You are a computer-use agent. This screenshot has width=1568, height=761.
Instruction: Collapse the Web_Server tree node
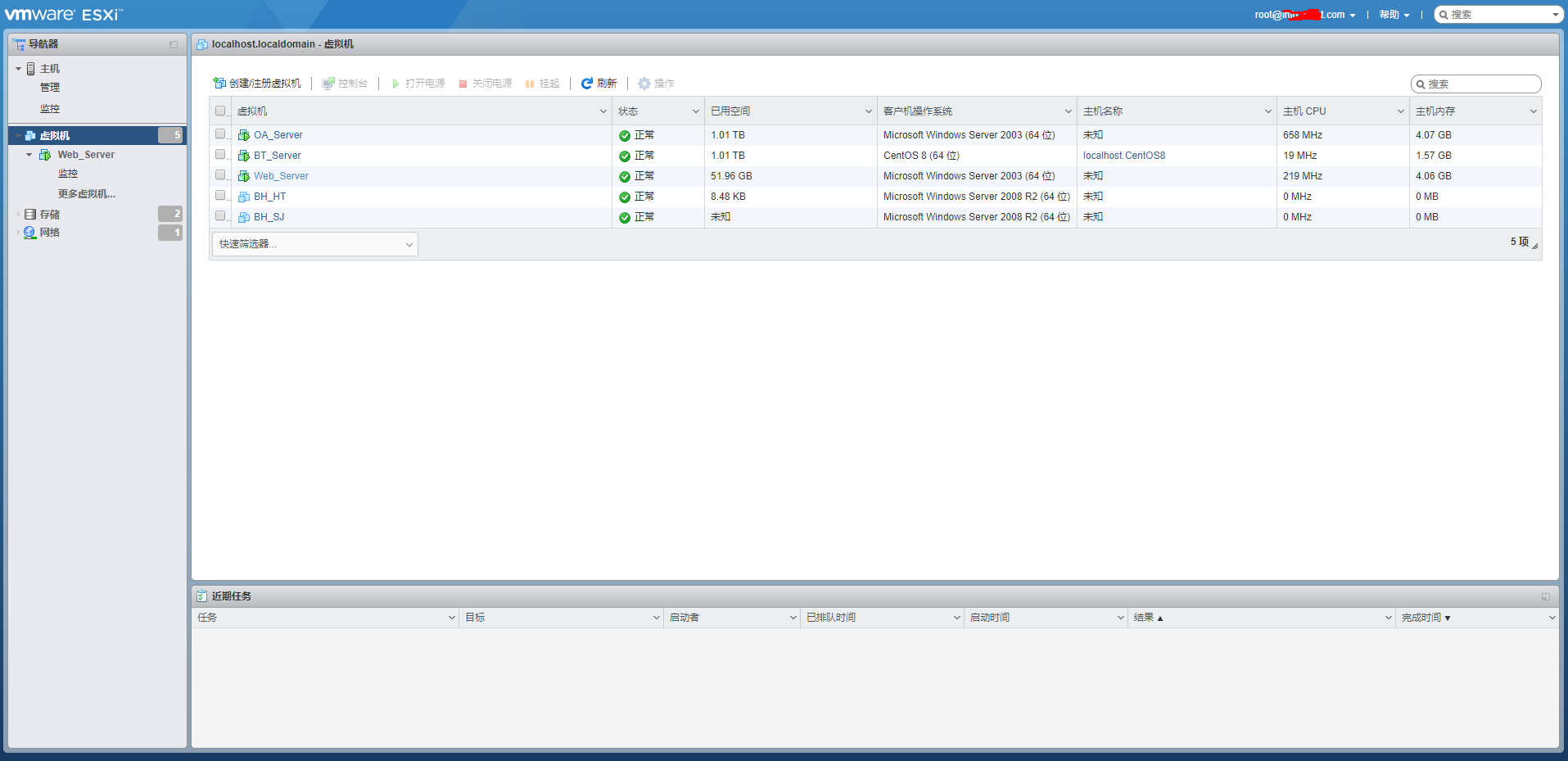click(29, 155)
